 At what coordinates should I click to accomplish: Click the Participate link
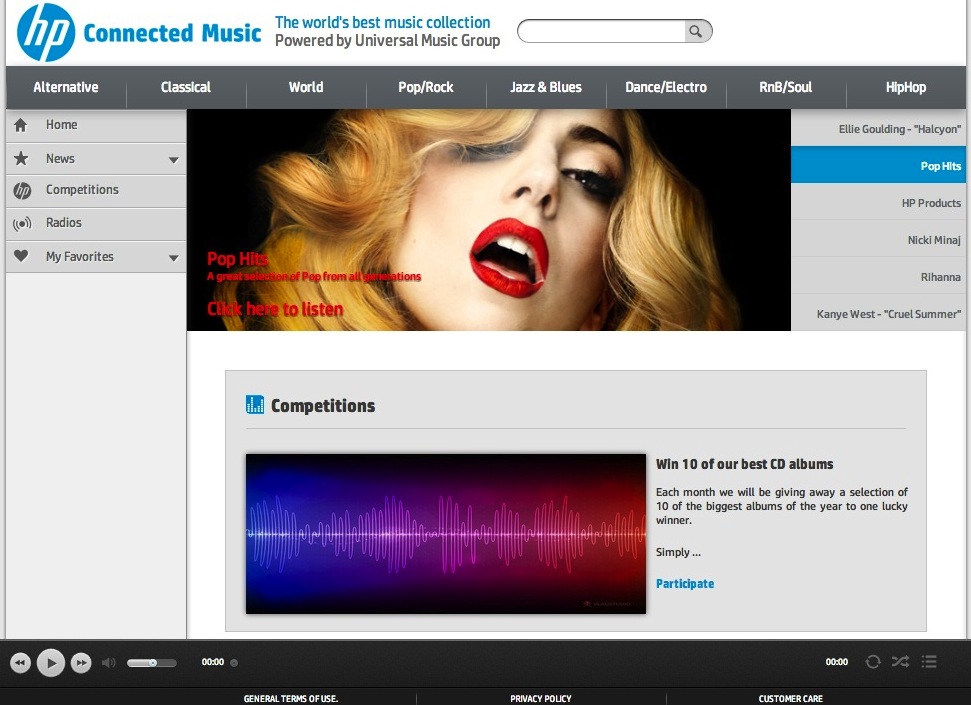[x=685, y=584]
